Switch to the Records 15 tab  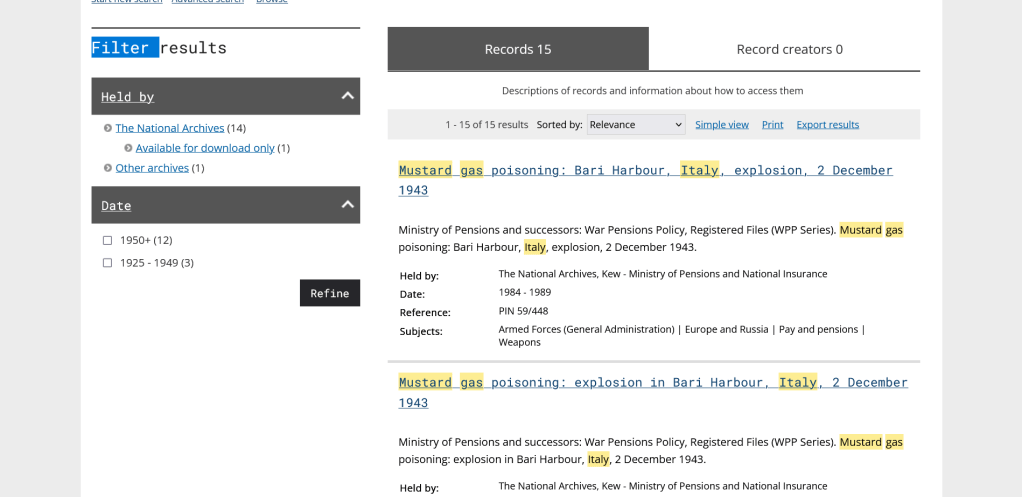point(518,49)
